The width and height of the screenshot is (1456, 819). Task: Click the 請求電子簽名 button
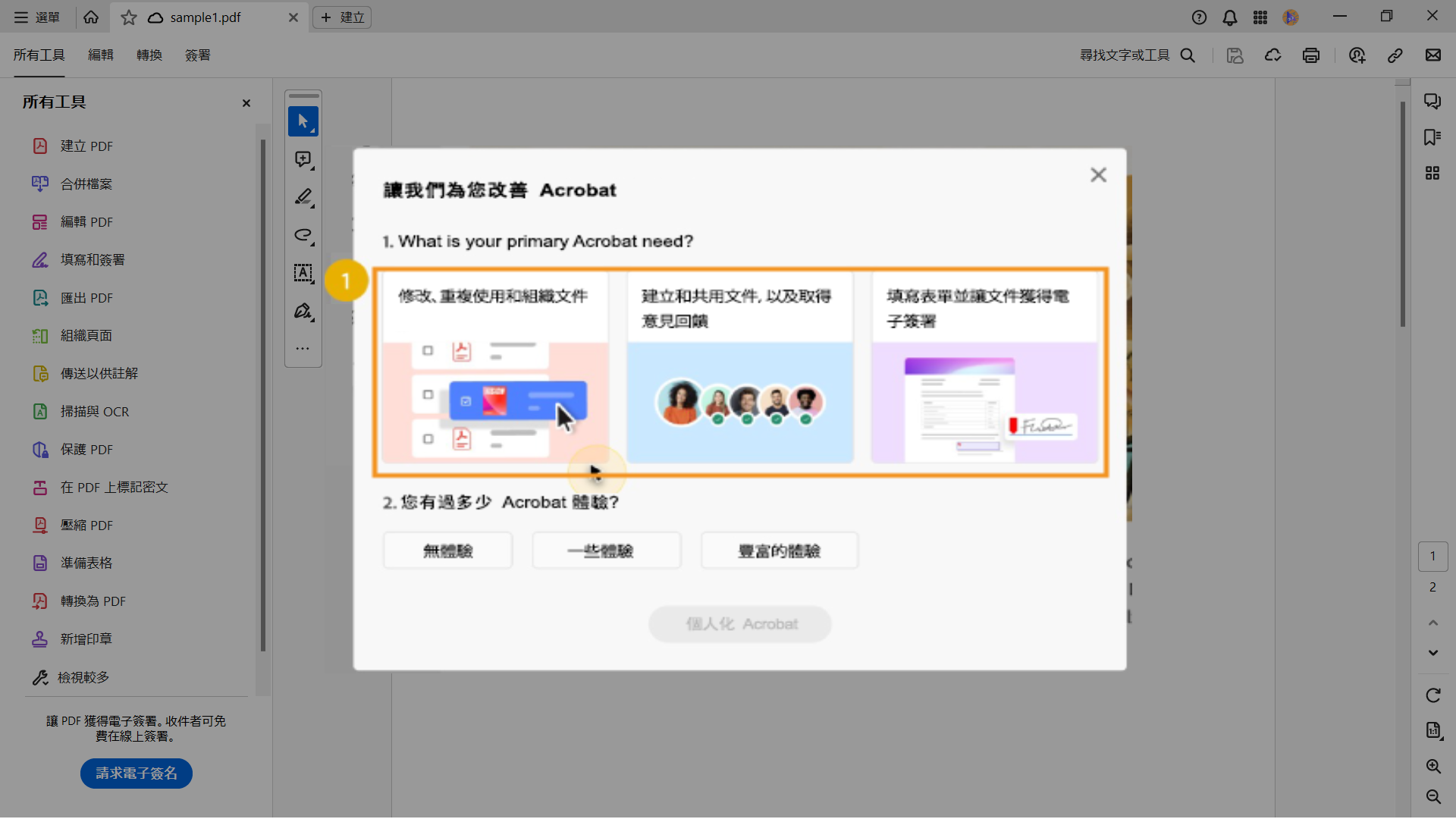pyautogui.click(x=136, y=773)
